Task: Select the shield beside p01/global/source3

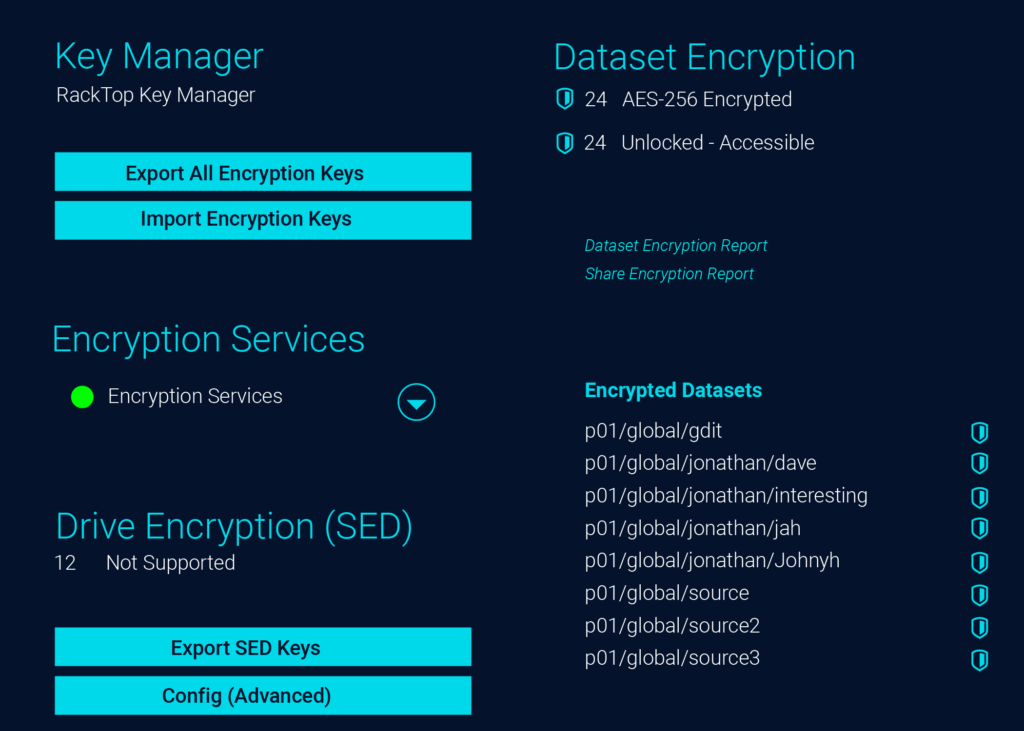Action: pos(979,660)
